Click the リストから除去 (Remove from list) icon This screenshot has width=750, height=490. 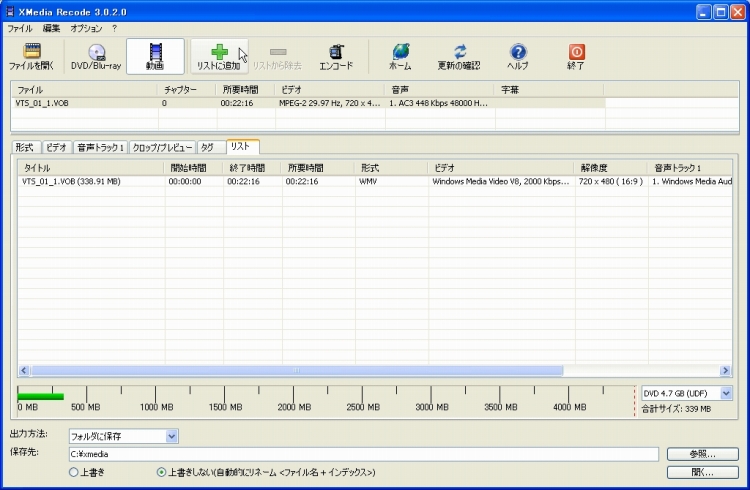point(277,56)
